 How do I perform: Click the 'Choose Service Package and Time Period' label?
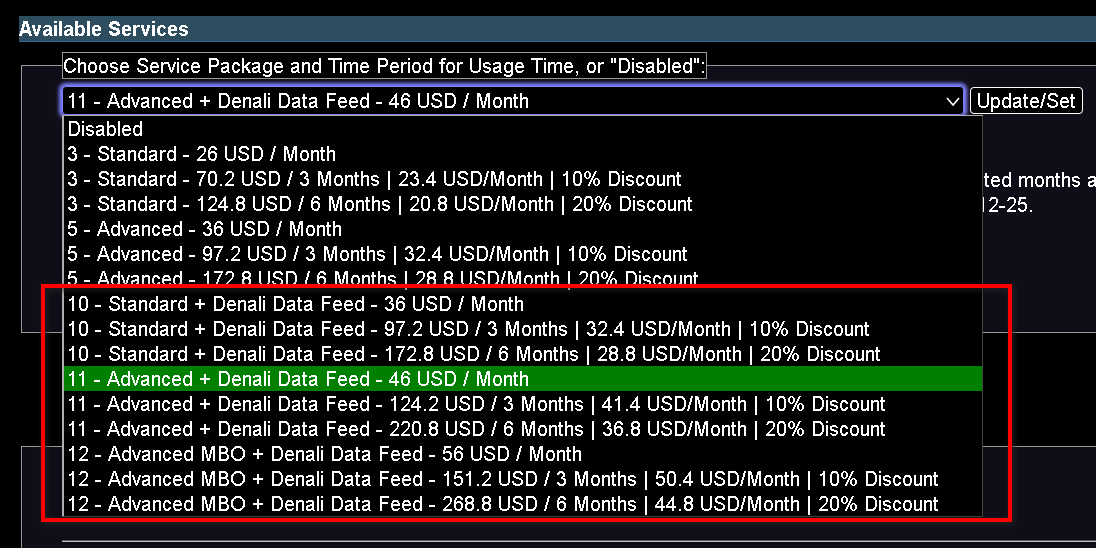(x=384, y=66)
